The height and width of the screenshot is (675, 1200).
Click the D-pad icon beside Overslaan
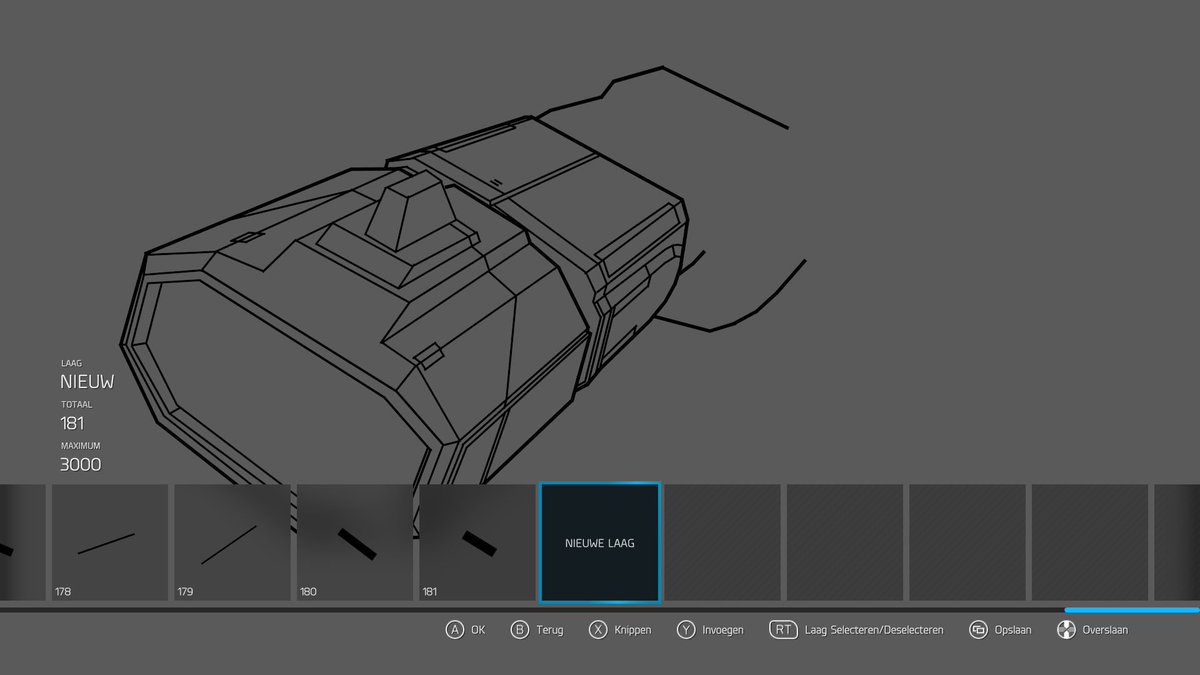coord(1066,630)
